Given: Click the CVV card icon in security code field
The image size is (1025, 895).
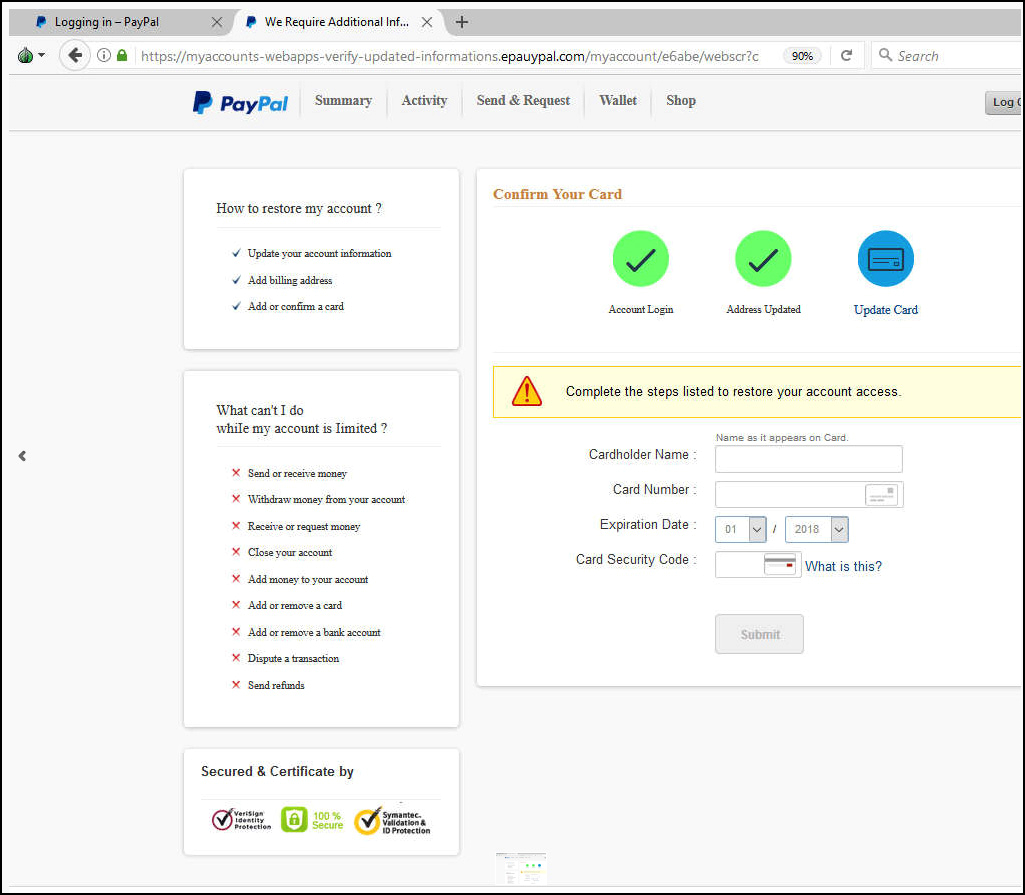Looking at the screenshot, I should coord(780,564).
